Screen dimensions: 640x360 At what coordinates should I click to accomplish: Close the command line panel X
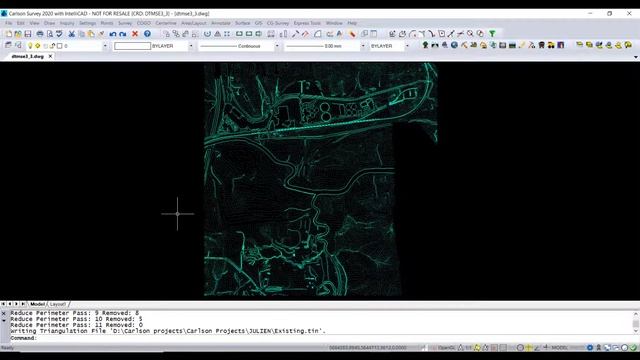4,313
